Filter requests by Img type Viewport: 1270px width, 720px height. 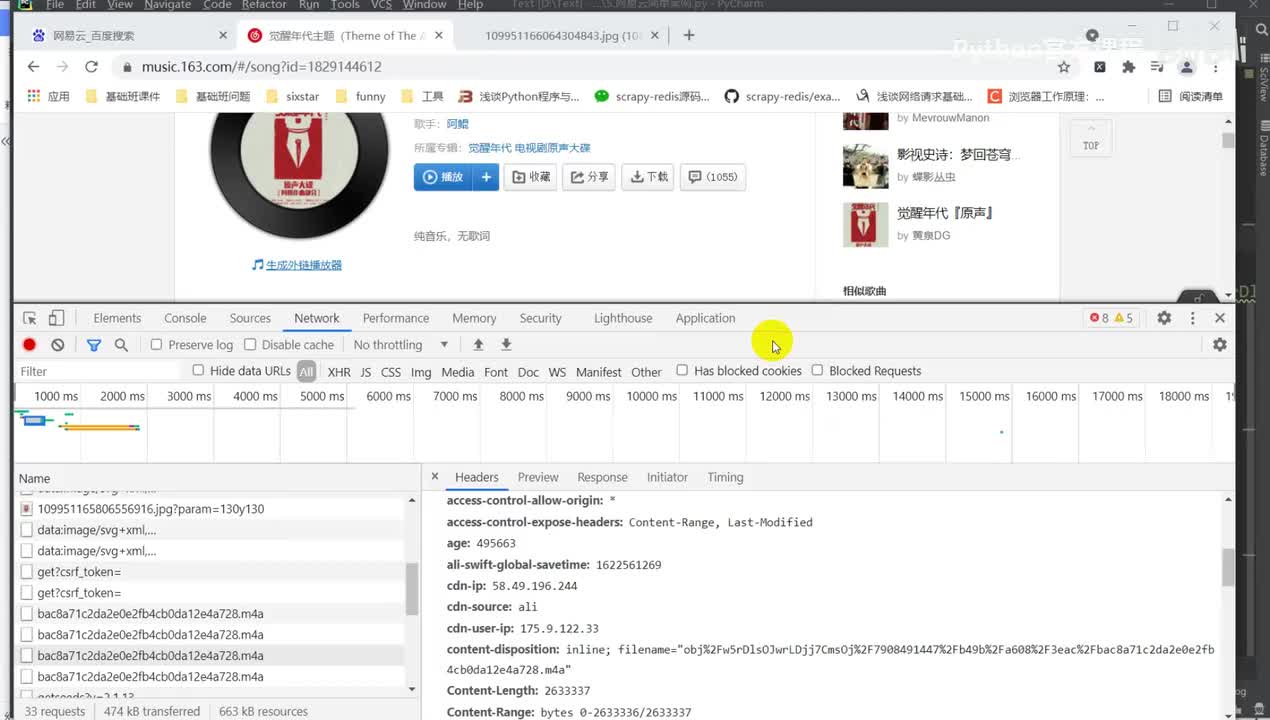point(421,372)
